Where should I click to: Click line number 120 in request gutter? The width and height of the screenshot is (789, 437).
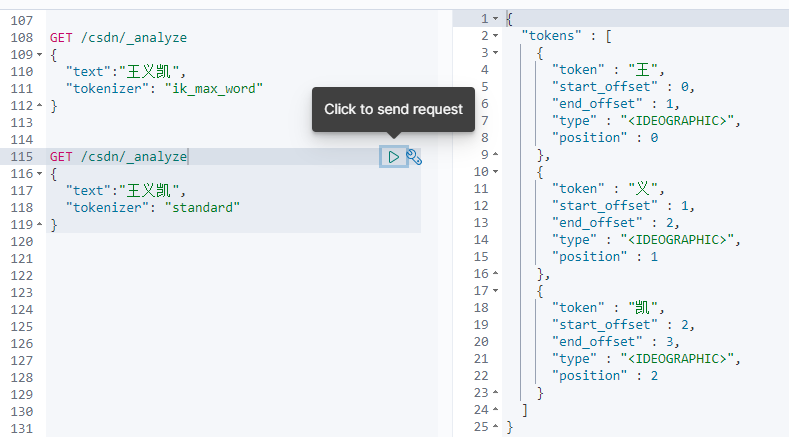[22, 242]
